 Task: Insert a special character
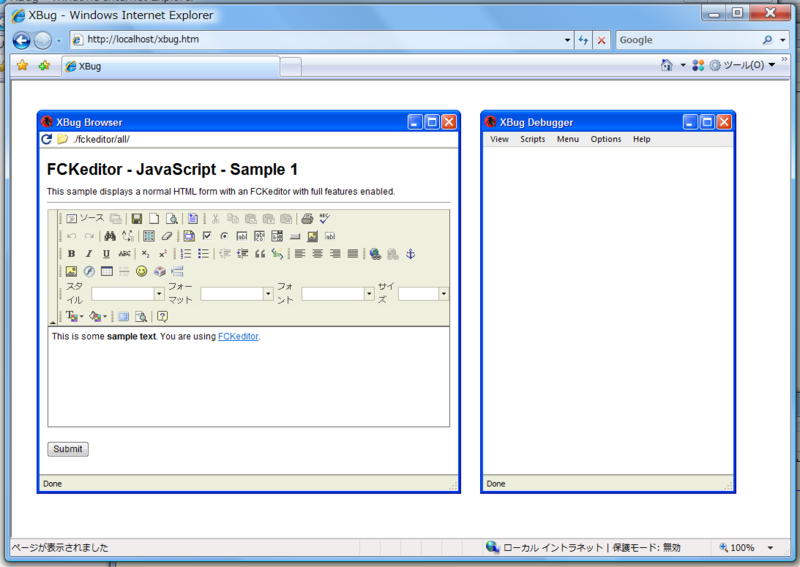[159, 271]
